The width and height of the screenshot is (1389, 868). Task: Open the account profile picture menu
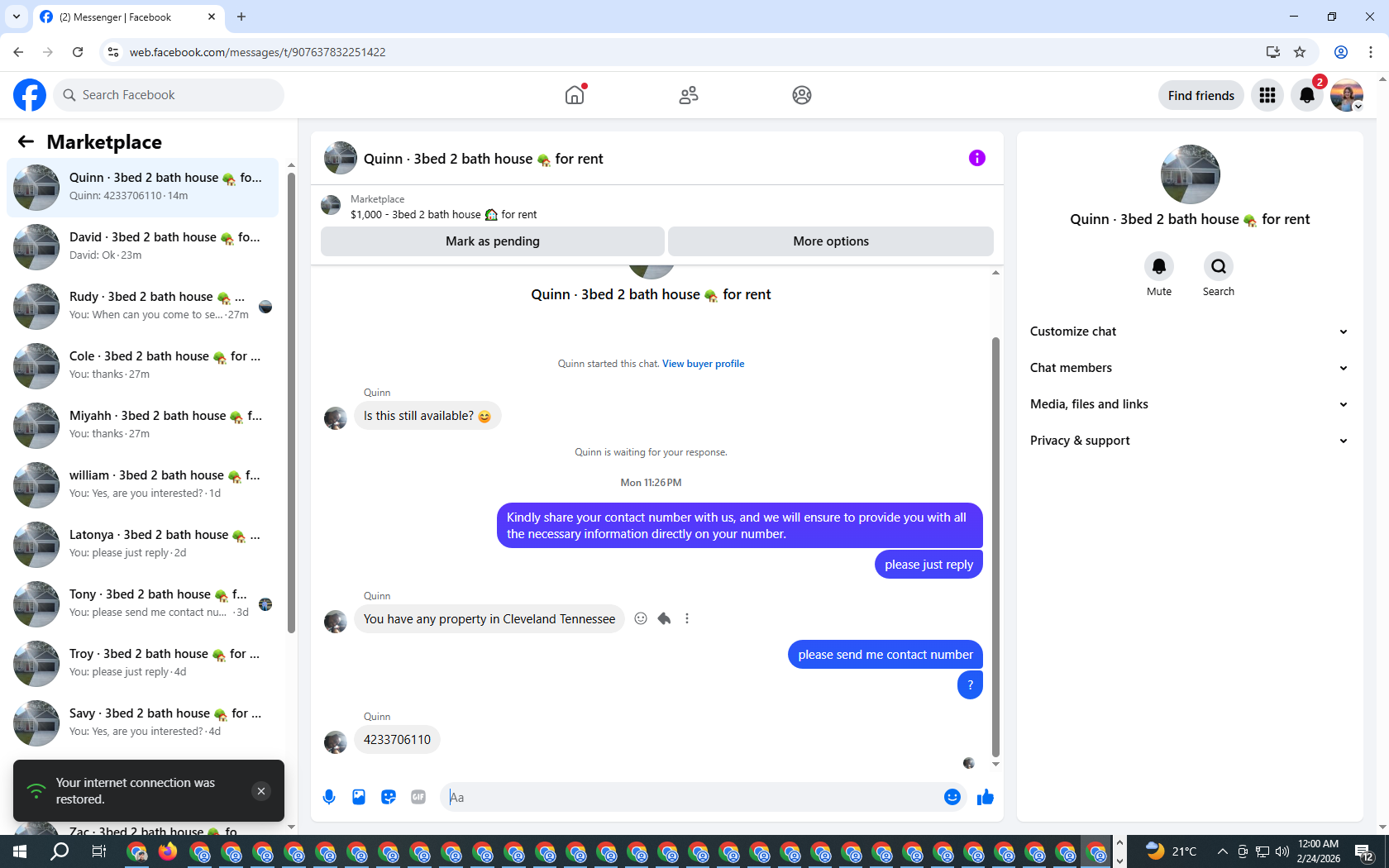[1347, 95]
